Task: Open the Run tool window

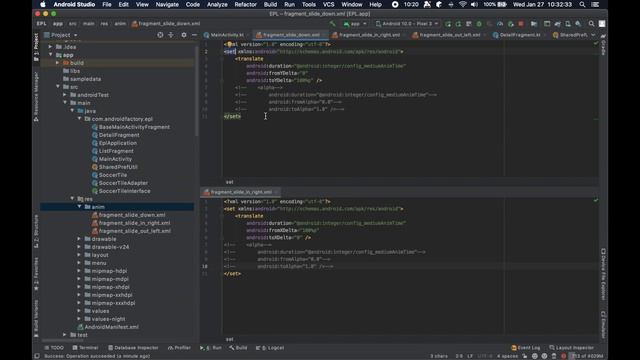Action: click(x=211, y=348)
